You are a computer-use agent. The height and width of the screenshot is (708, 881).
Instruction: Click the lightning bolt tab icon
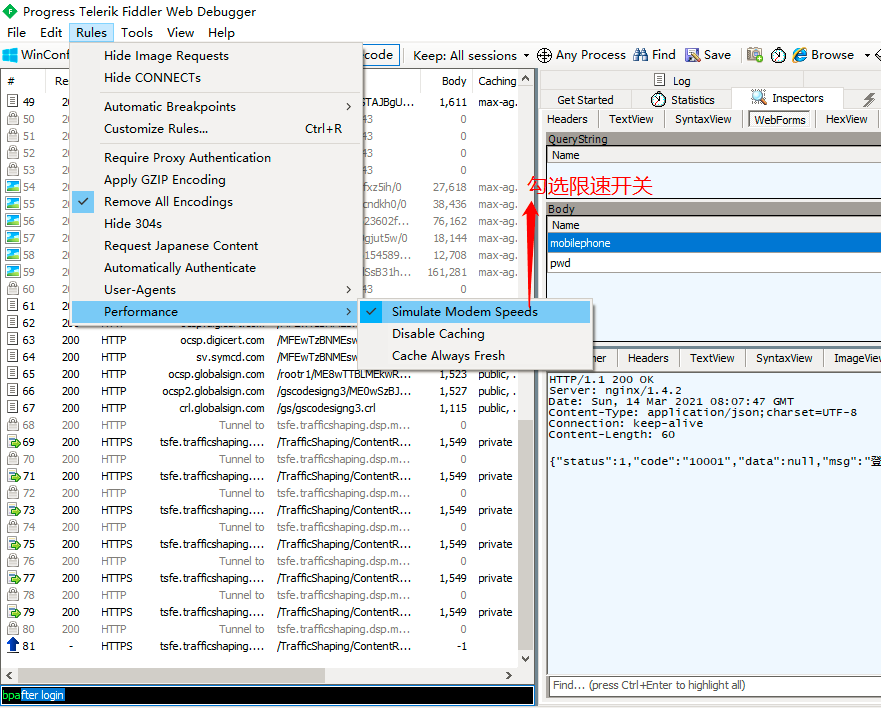pos(869,99)
